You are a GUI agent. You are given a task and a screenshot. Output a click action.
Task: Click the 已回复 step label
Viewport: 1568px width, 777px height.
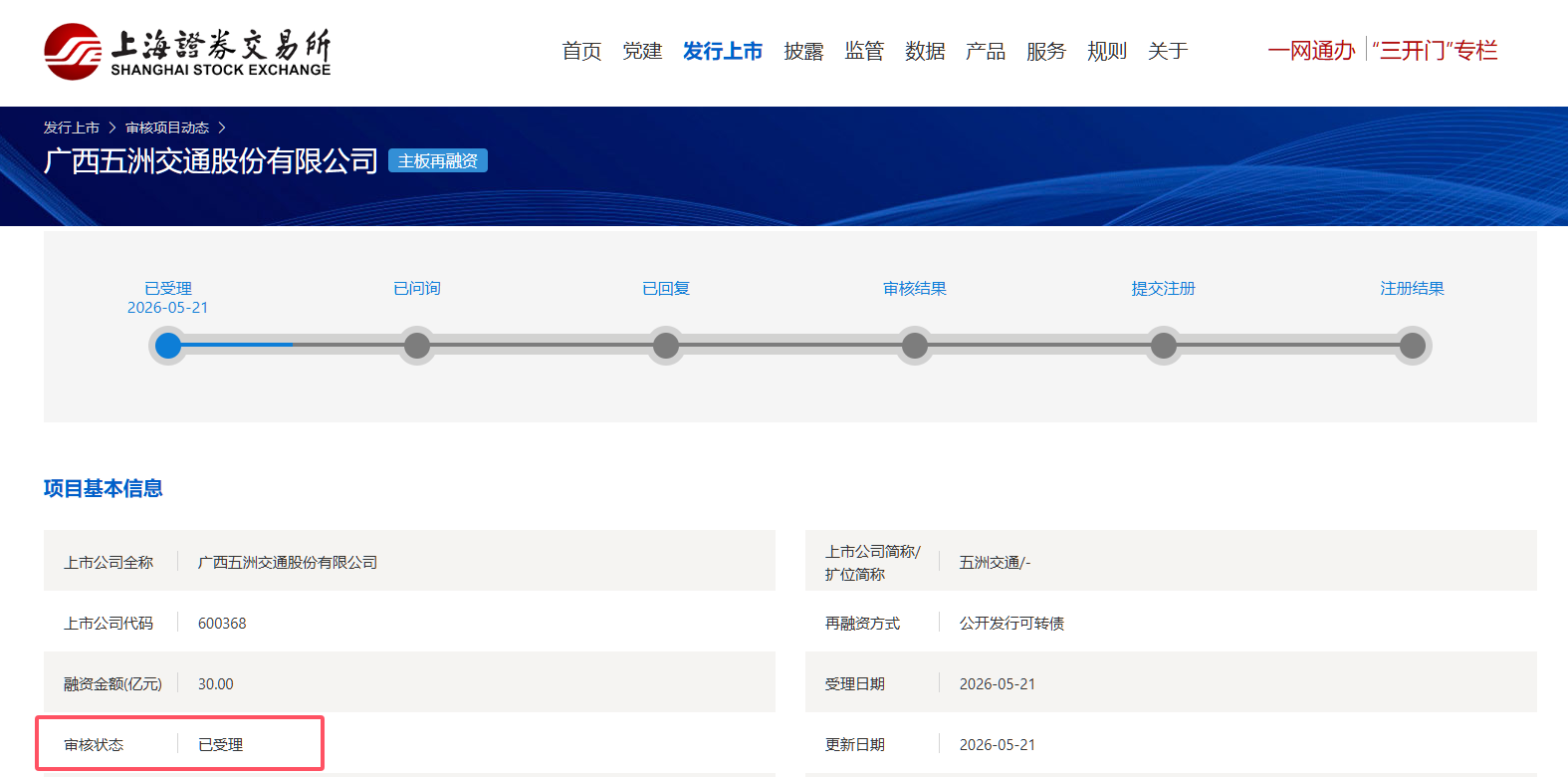click(666, 288)
